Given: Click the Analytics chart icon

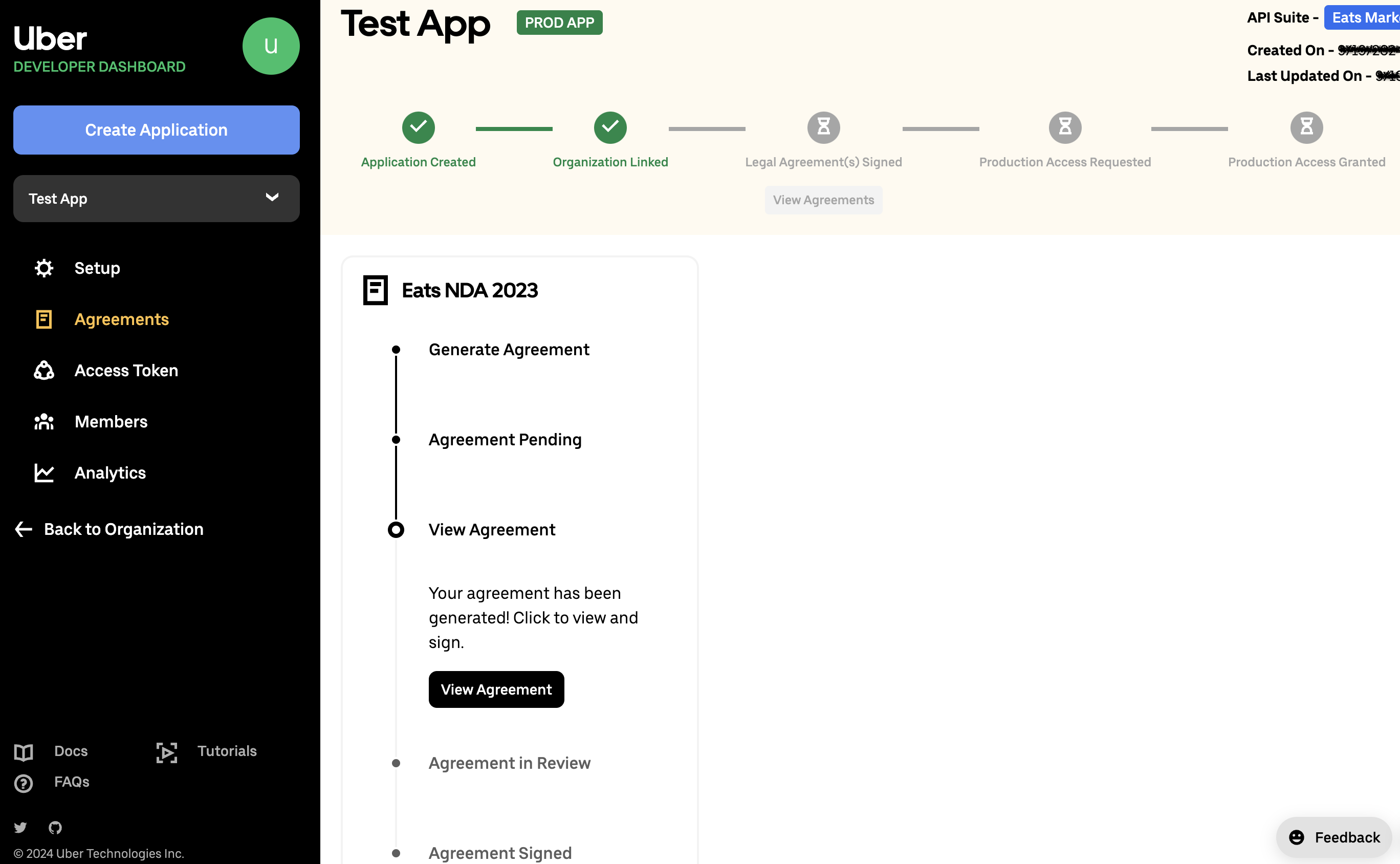Looking at the screenshot, I should point(44,472).
